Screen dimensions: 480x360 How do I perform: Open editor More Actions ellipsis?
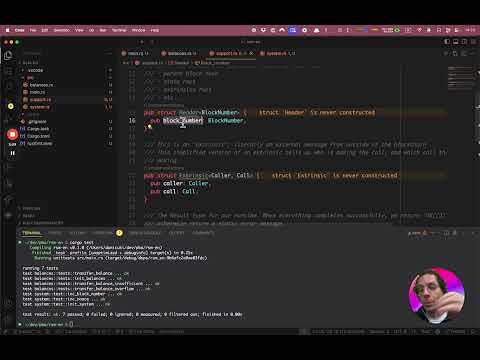[473, 53]
